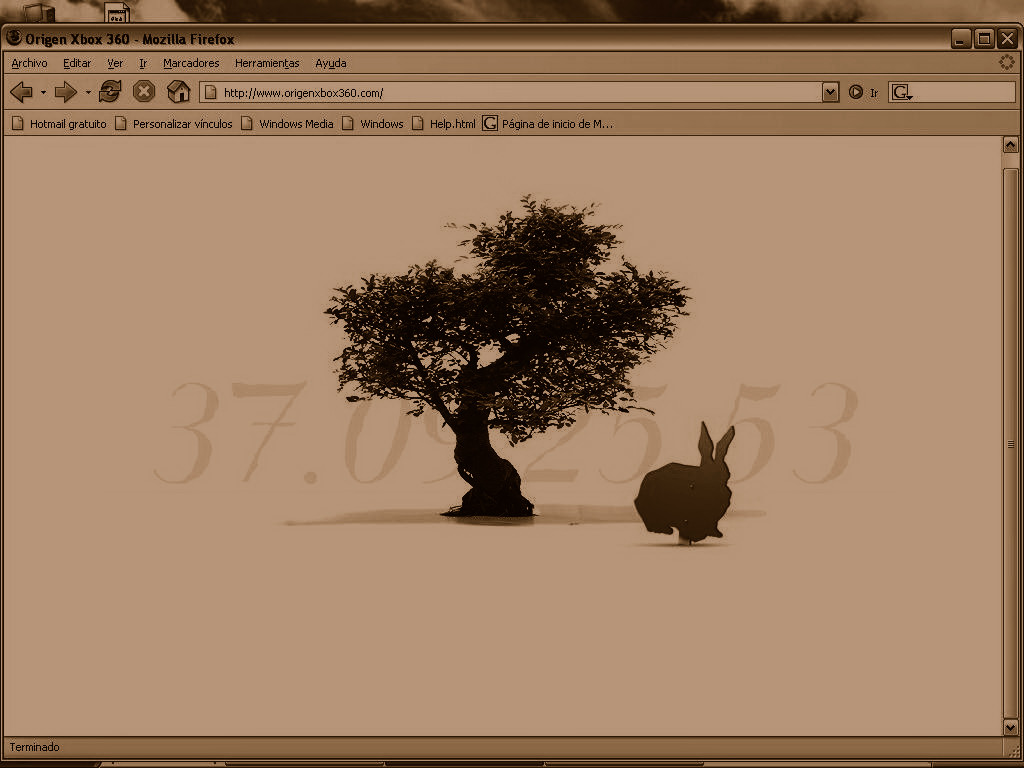Open the Windows Media bookmark
The width and height of the screenshot is (1024, 768).
pos(287,123)
